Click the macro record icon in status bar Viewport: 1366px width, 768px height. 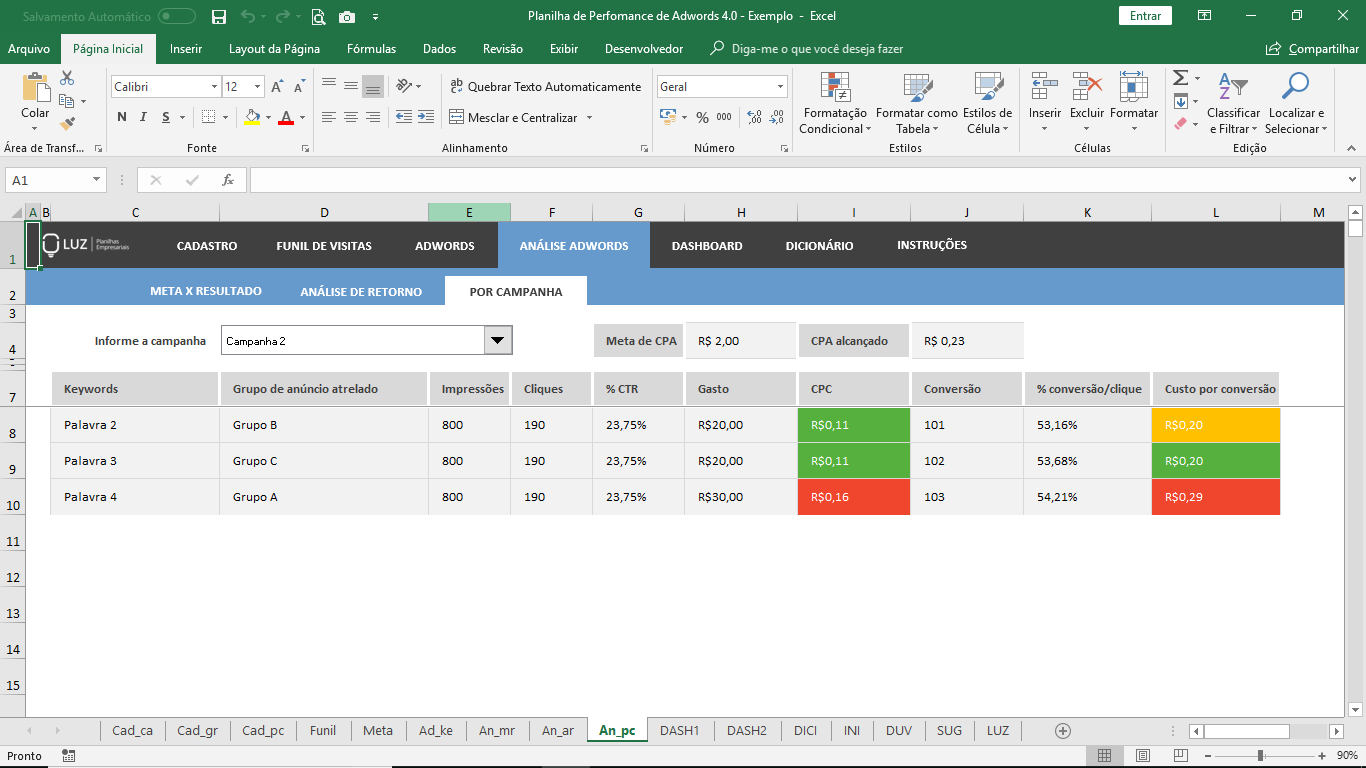click(x=68, y=756)
